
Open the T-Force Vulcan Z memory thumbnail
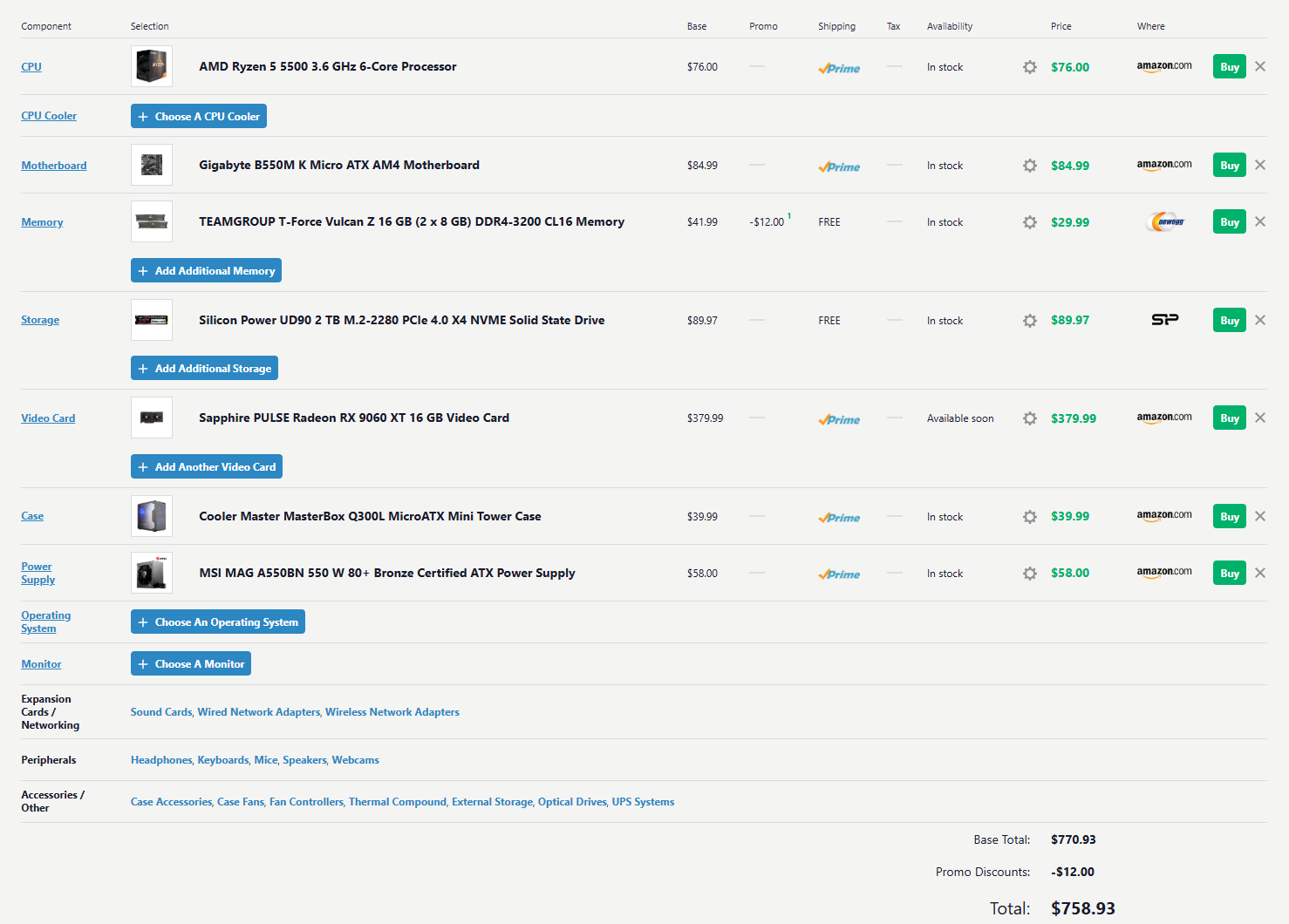coord(152,221)
